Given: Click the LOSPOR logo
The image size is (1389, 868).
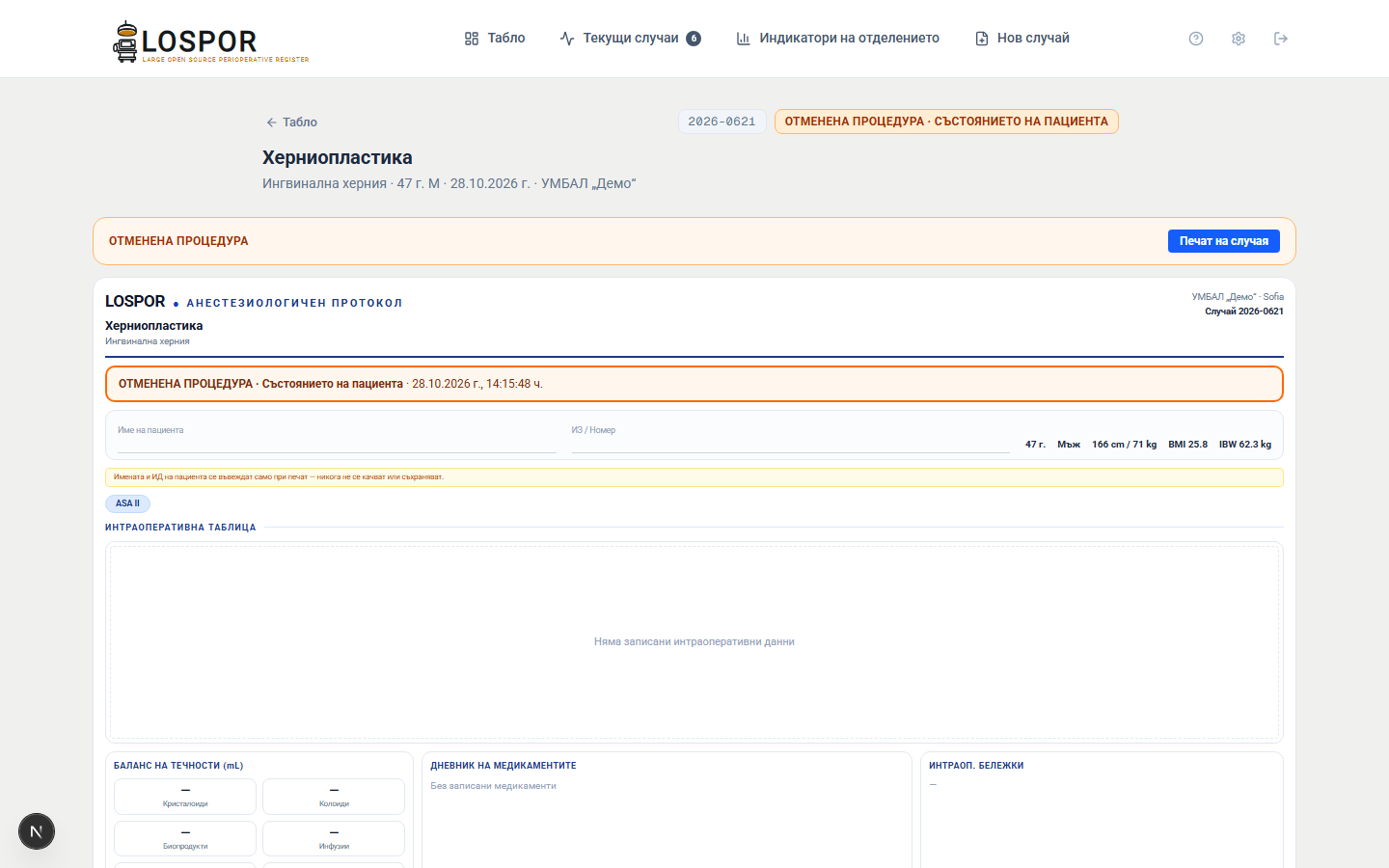Looking at the screenshot, I should [211, 41].
